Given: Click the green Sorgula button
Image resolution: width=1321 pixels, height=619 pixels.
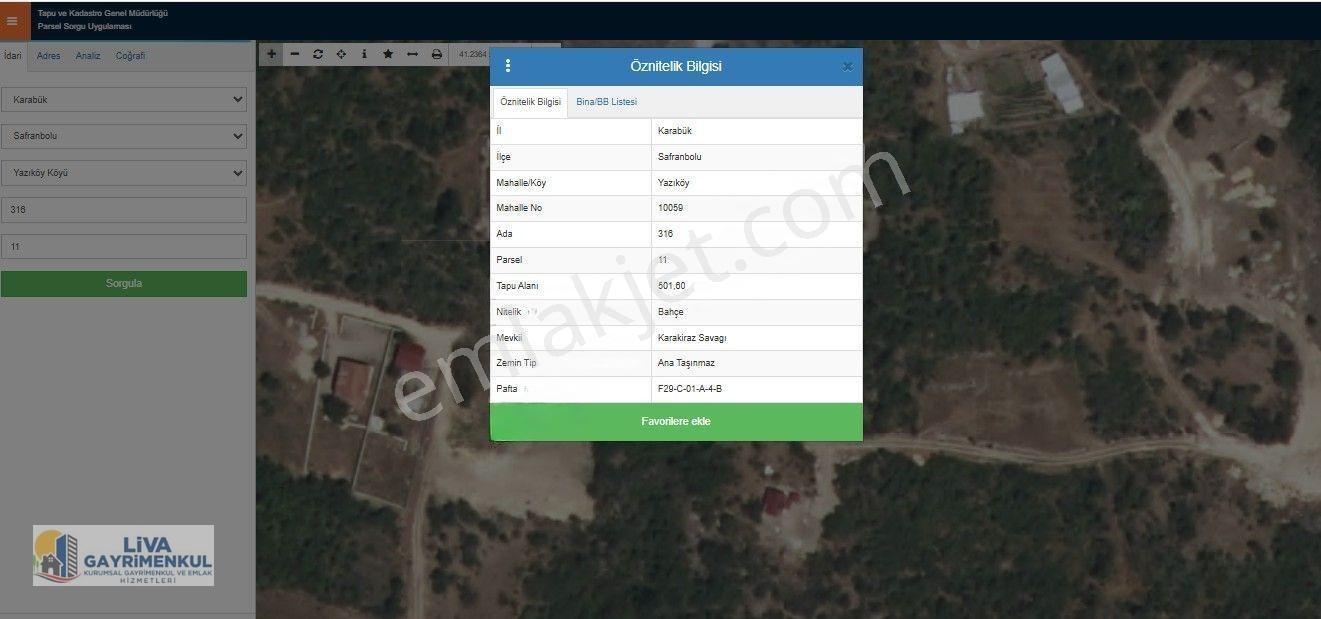Looking at the screenshot, I should point(124,284).
